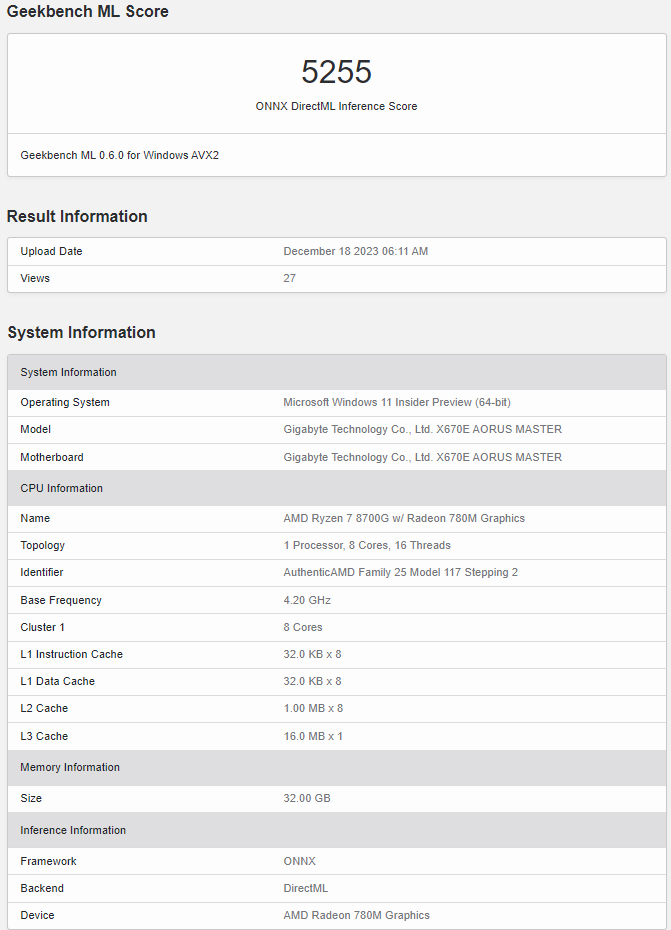The height and width of the screenshot is (930, 671).
Task: Click the Geekbench ML Score heading
Action: tap(88, 11)
